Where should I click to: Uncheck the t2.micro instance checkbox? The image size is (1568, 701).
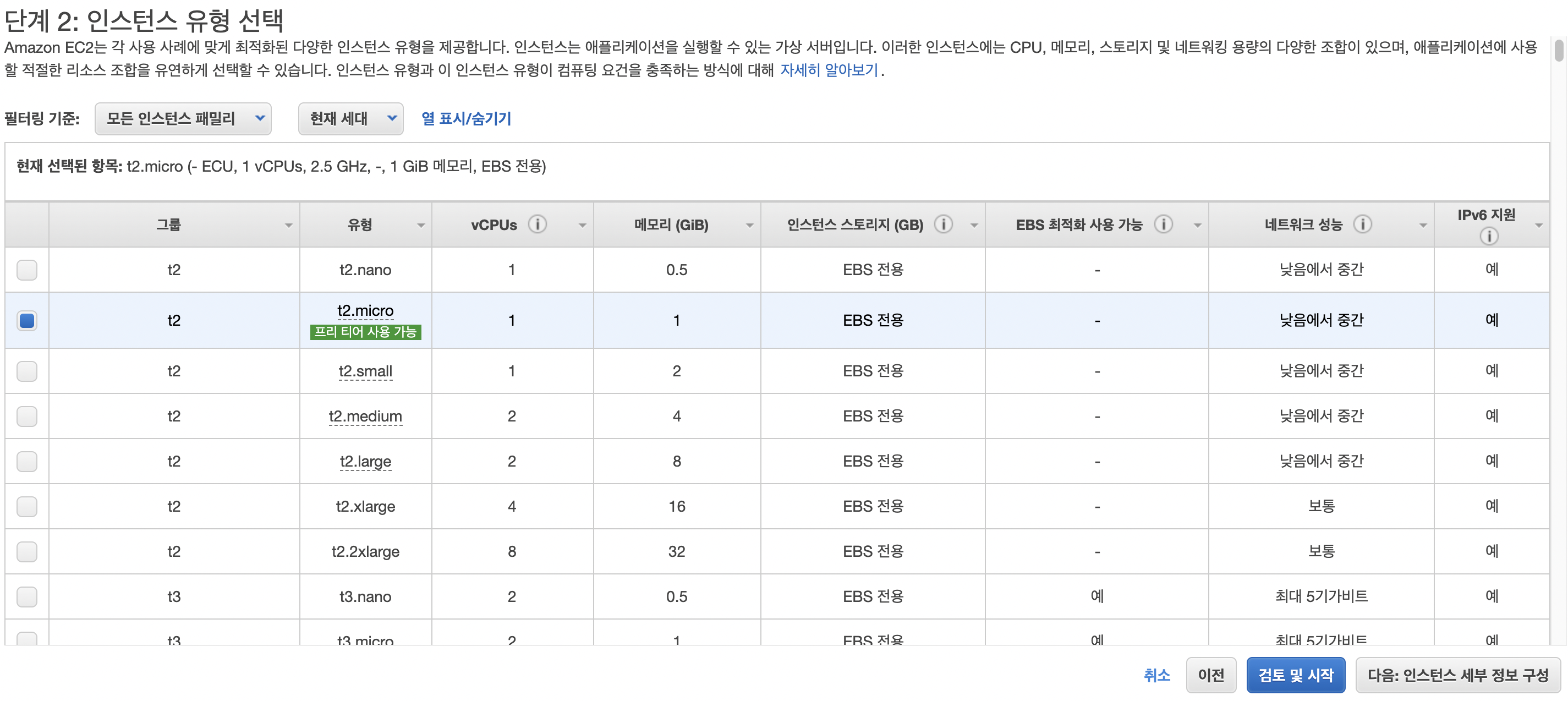tap(27, 320)
